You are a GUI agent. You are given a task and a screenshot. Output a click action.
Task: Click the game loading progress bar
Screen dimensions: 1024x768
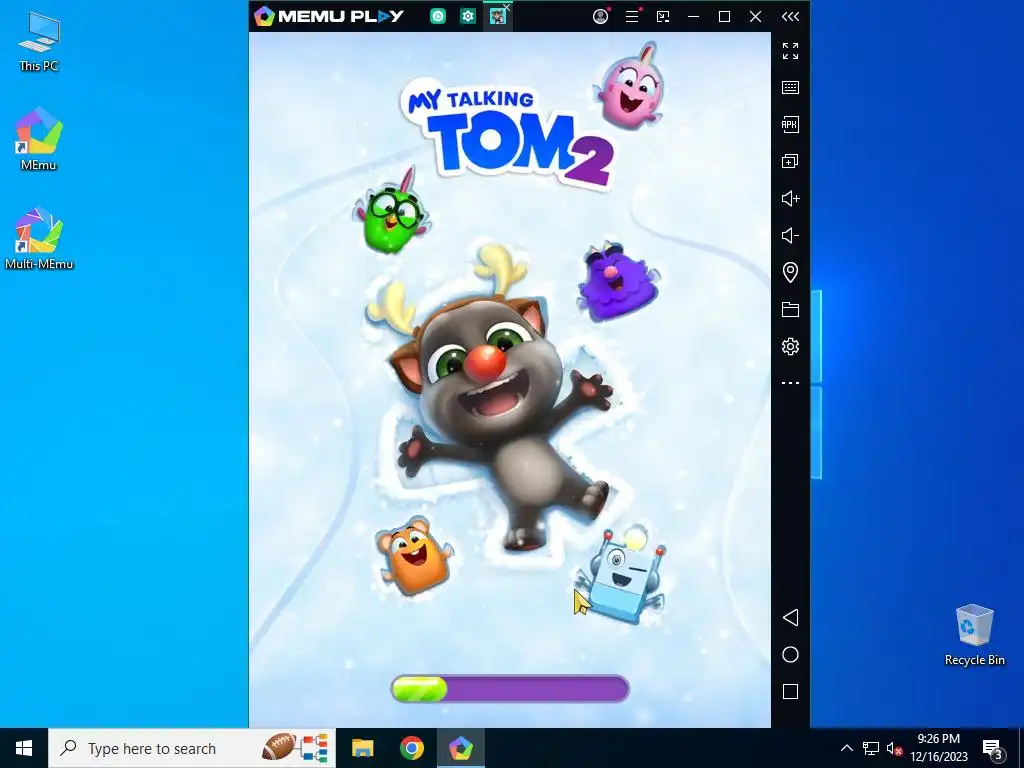tap(510, 689)
